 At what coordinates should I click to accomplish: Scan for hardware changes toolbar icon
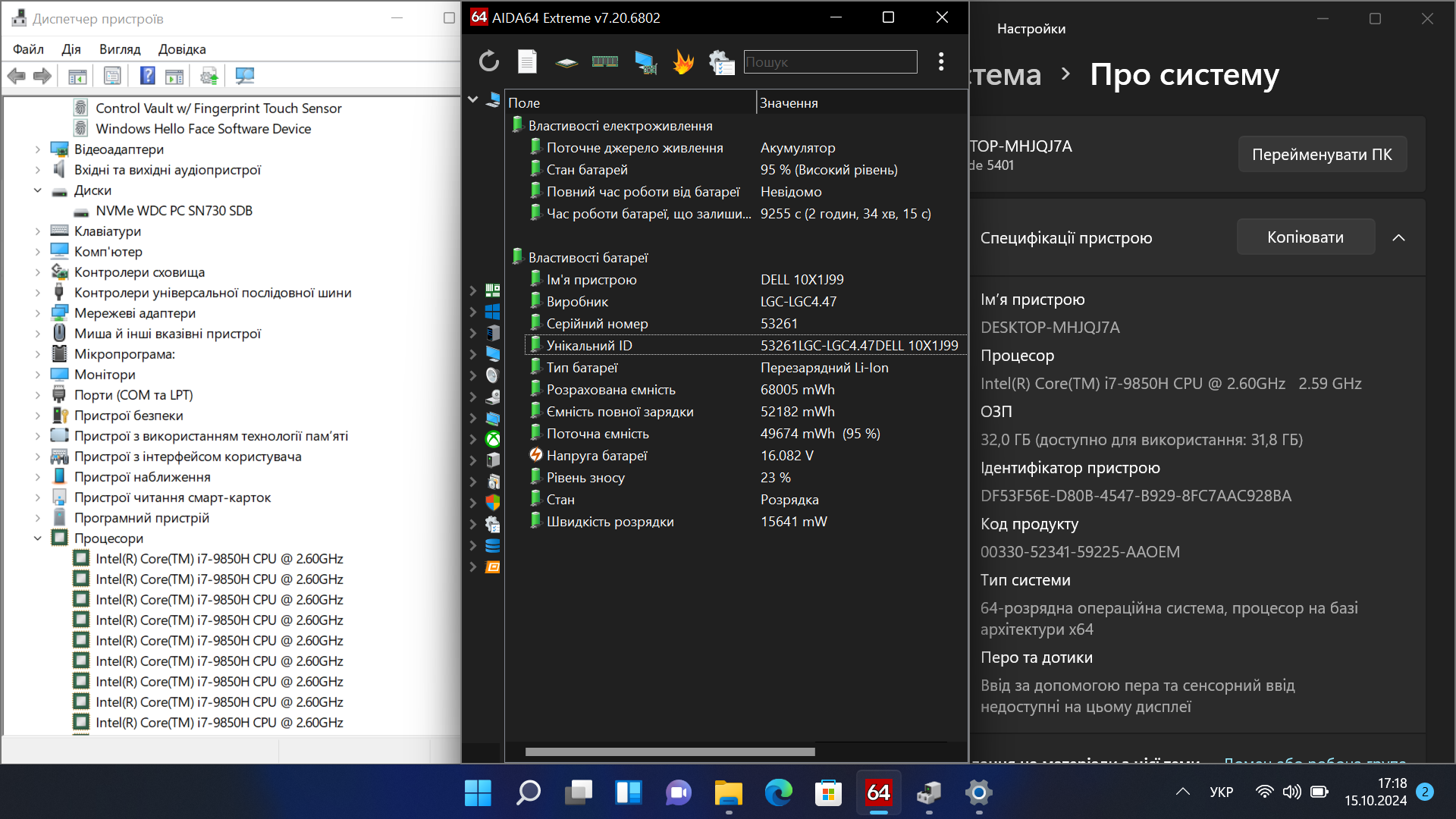(x=244, y=76)
